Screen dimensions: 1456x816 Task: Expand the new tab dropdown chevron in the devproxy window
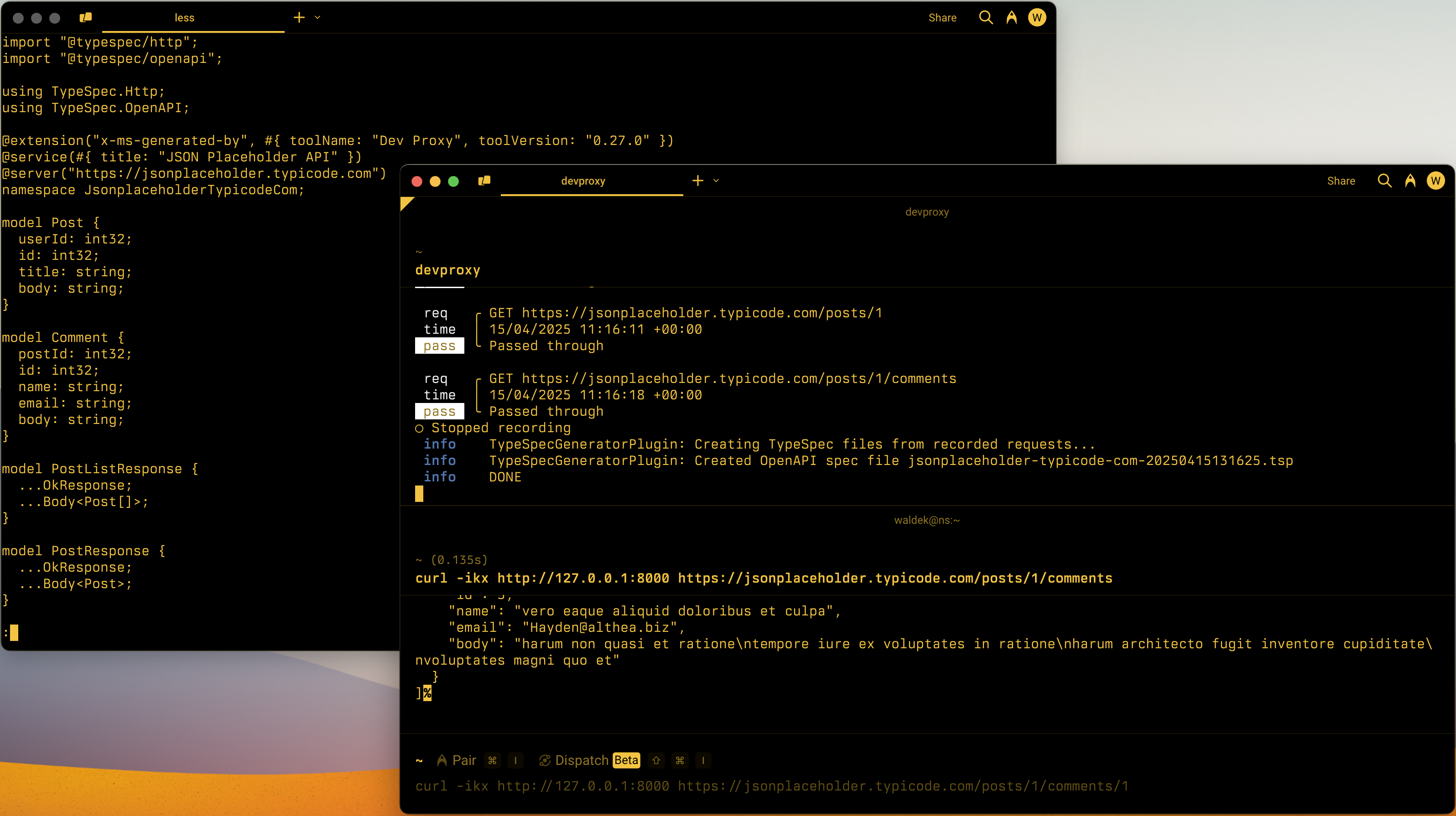[716, 181]
